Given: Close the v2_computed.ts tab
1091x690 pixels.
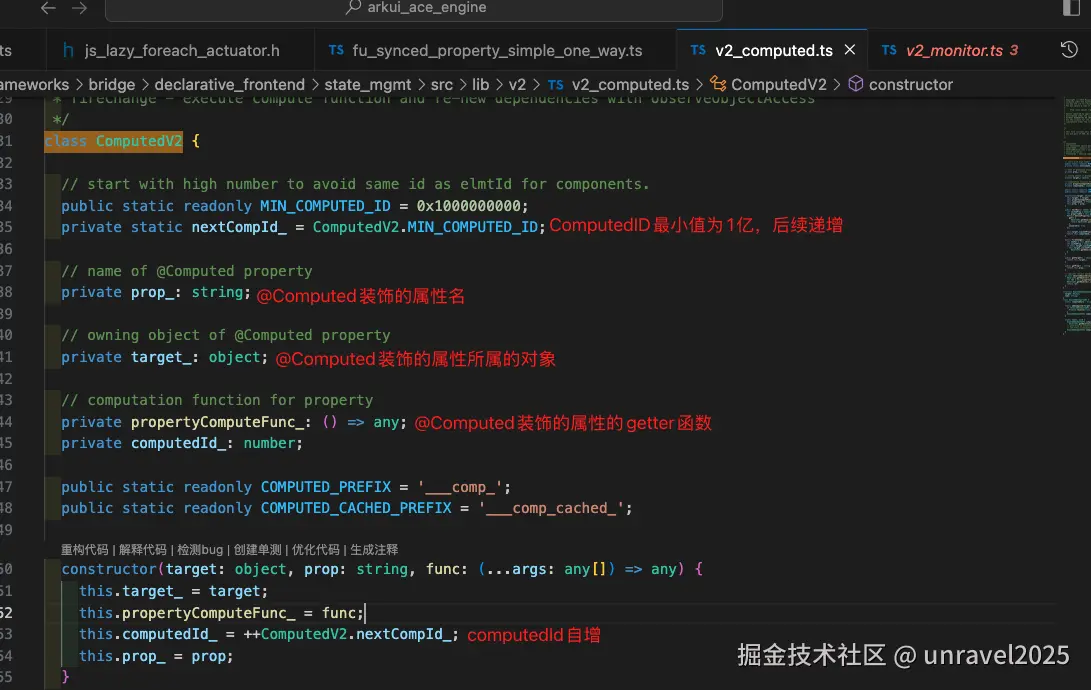Looking at the screenshot, I should tap(850, 50).
